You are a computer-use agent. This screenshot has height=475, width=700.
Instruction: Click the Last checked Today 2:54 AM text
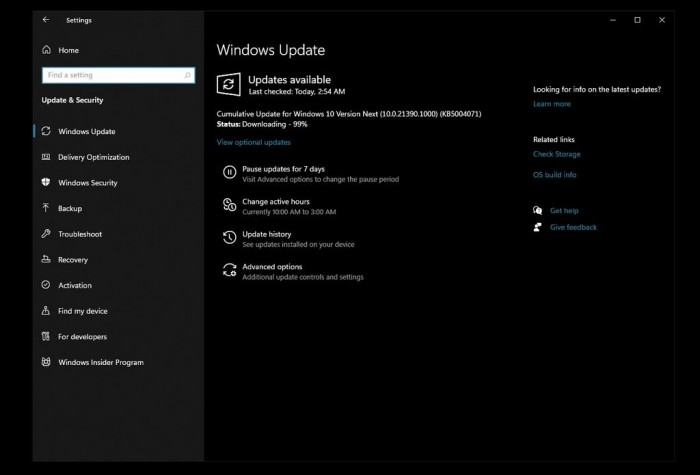[x=297, y=92]
